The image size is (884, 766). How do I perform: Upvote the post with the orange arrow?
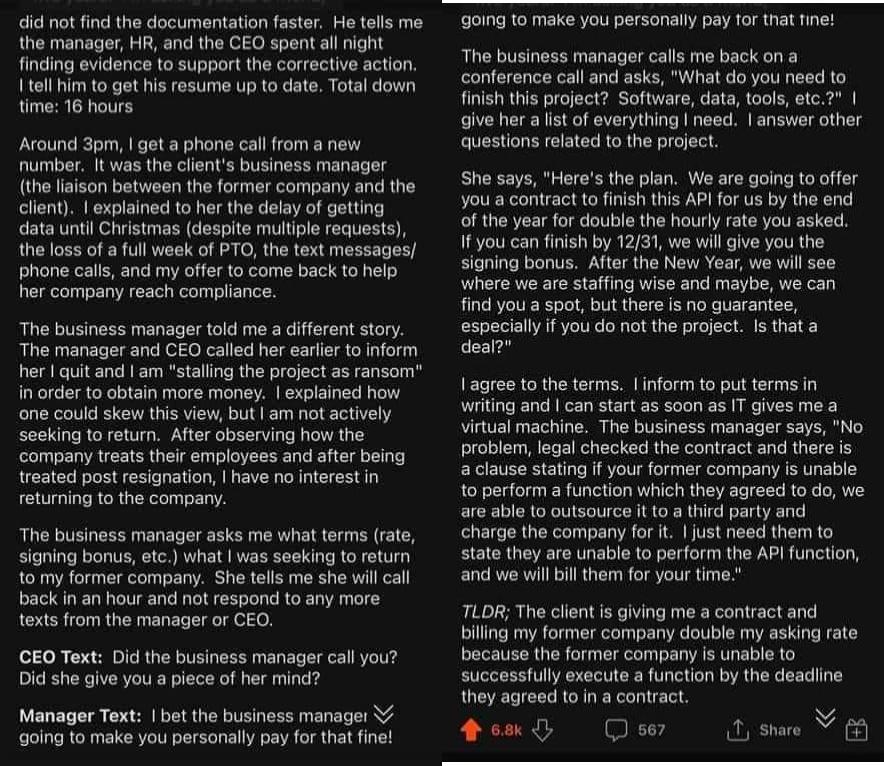coord(472,730)
